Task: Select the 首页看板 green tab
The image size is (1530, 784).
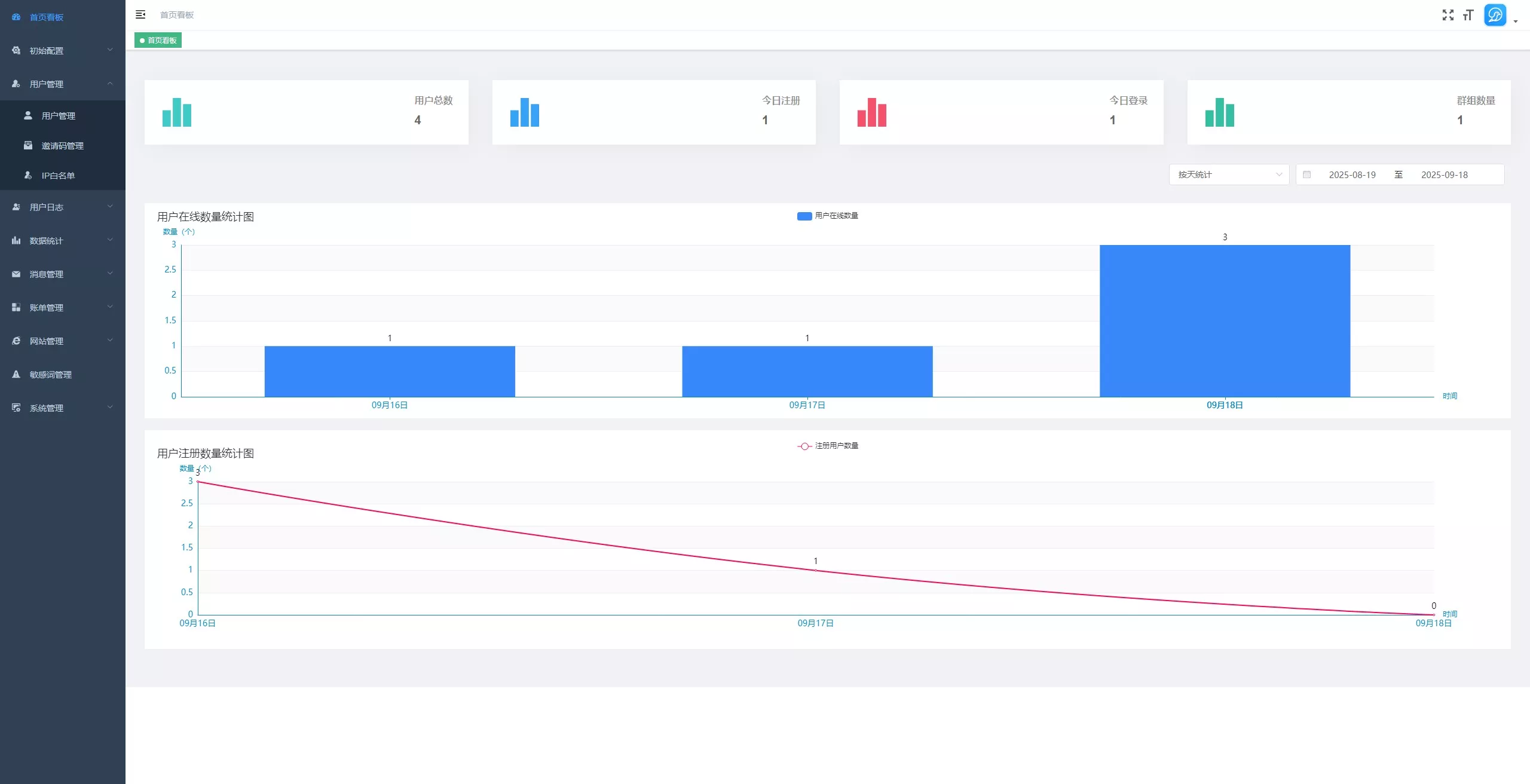Action: tap(158, 40)
